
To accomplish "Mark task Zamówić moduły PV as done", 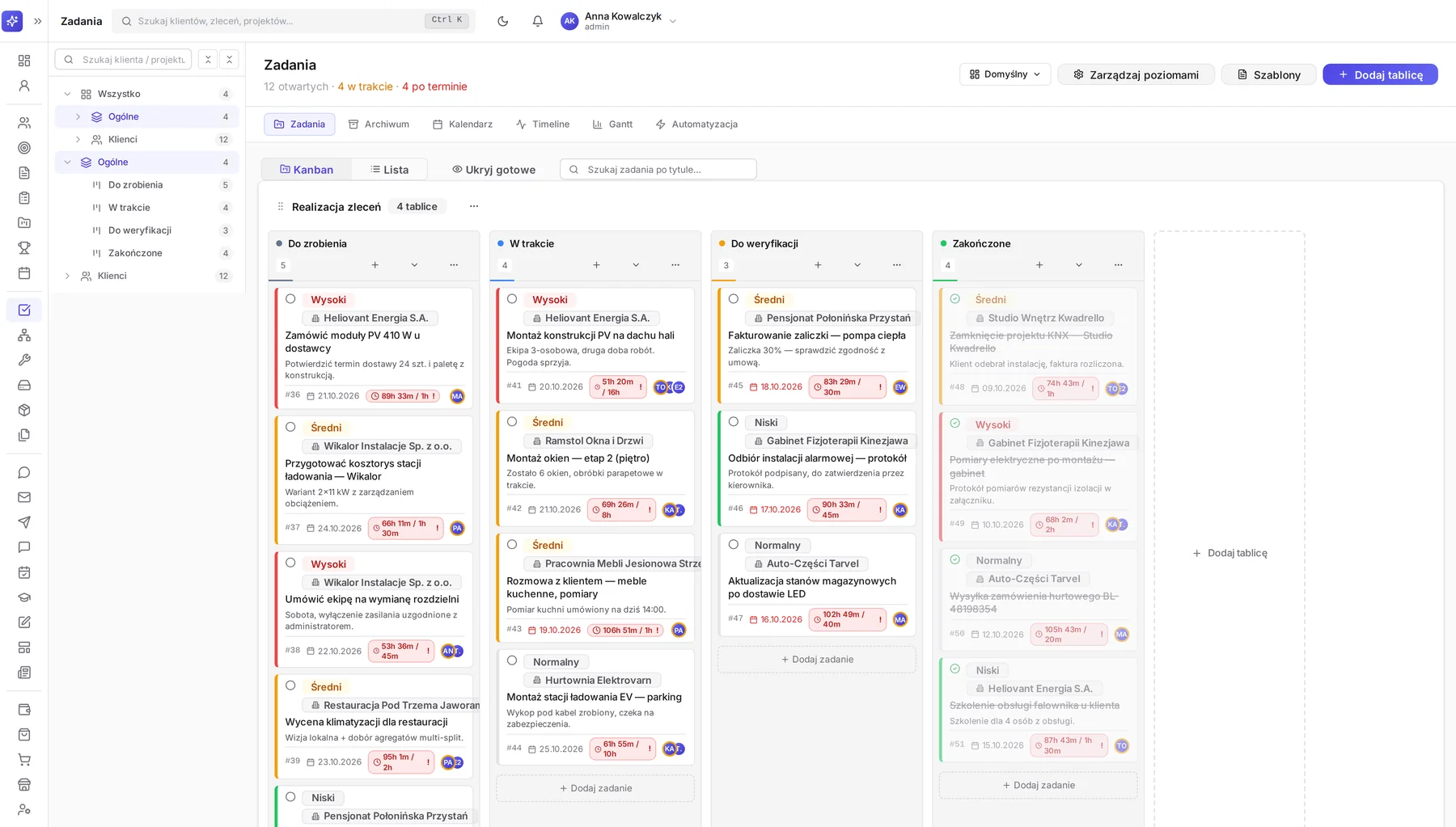I will coord(290,298).
